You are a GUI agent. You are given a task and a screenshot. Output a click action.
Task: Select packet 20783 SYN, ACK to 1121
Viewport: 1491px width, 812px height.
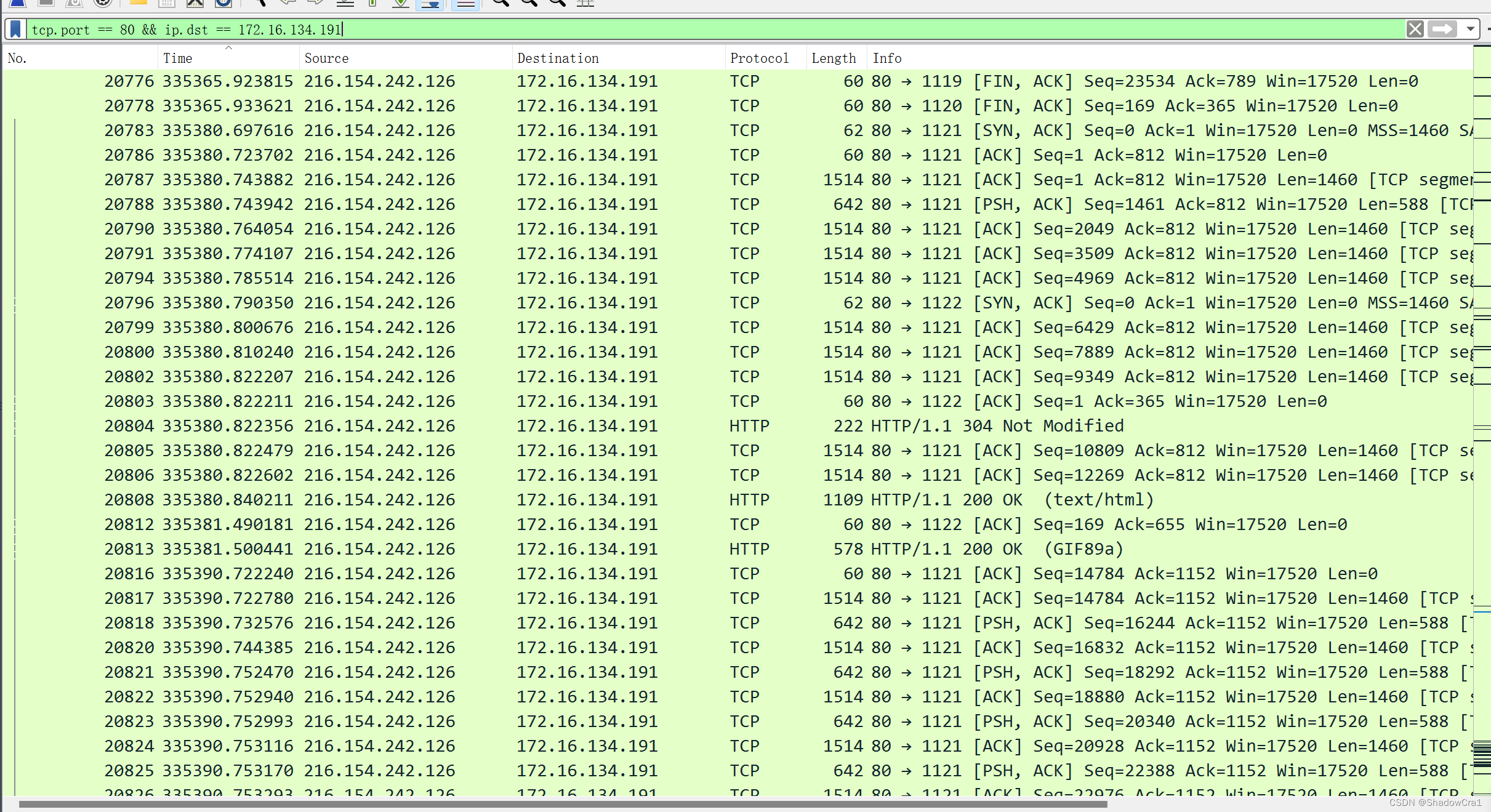737,131
